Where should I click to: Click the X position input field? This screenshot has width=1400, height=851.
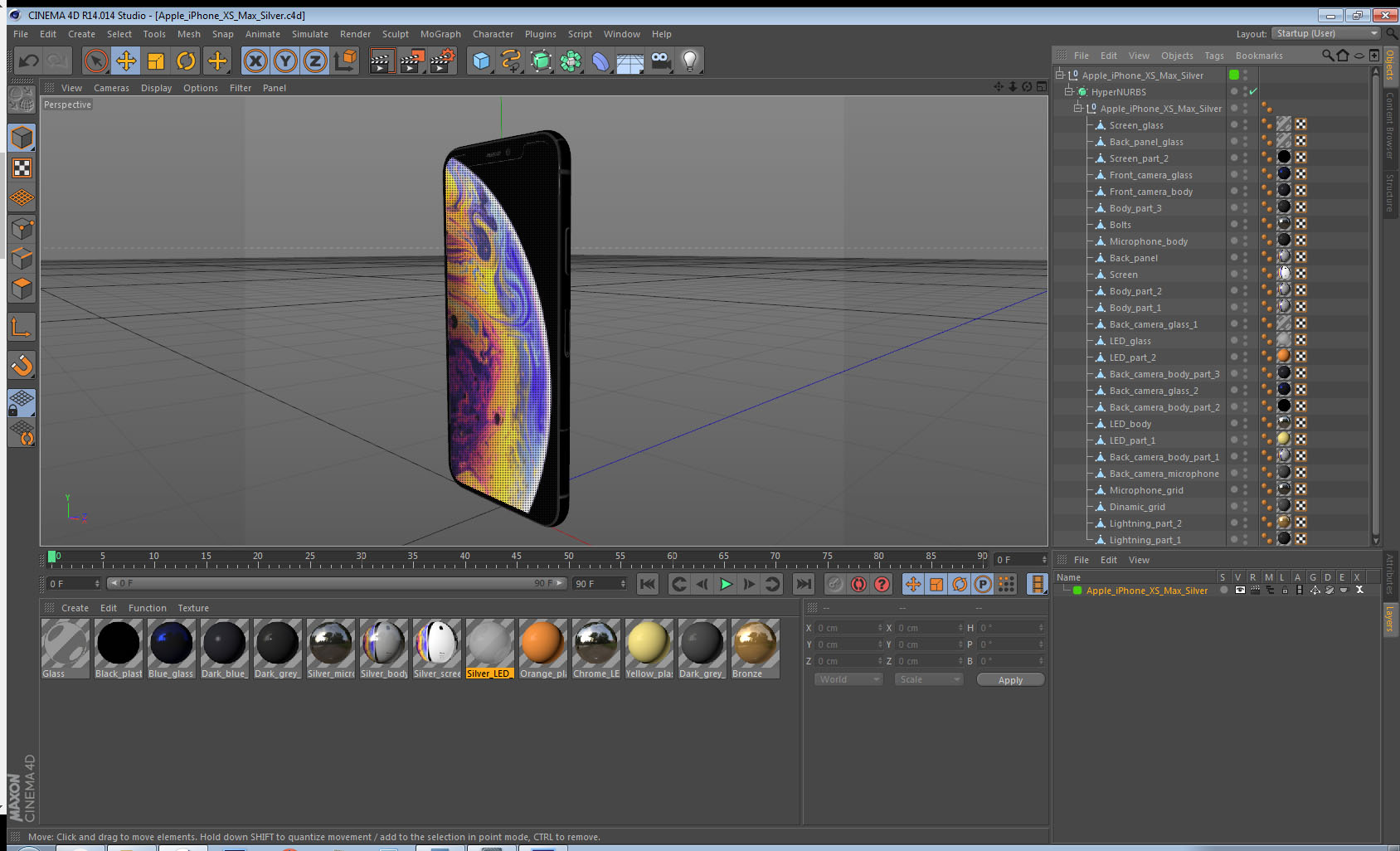(x=849, y=628)
